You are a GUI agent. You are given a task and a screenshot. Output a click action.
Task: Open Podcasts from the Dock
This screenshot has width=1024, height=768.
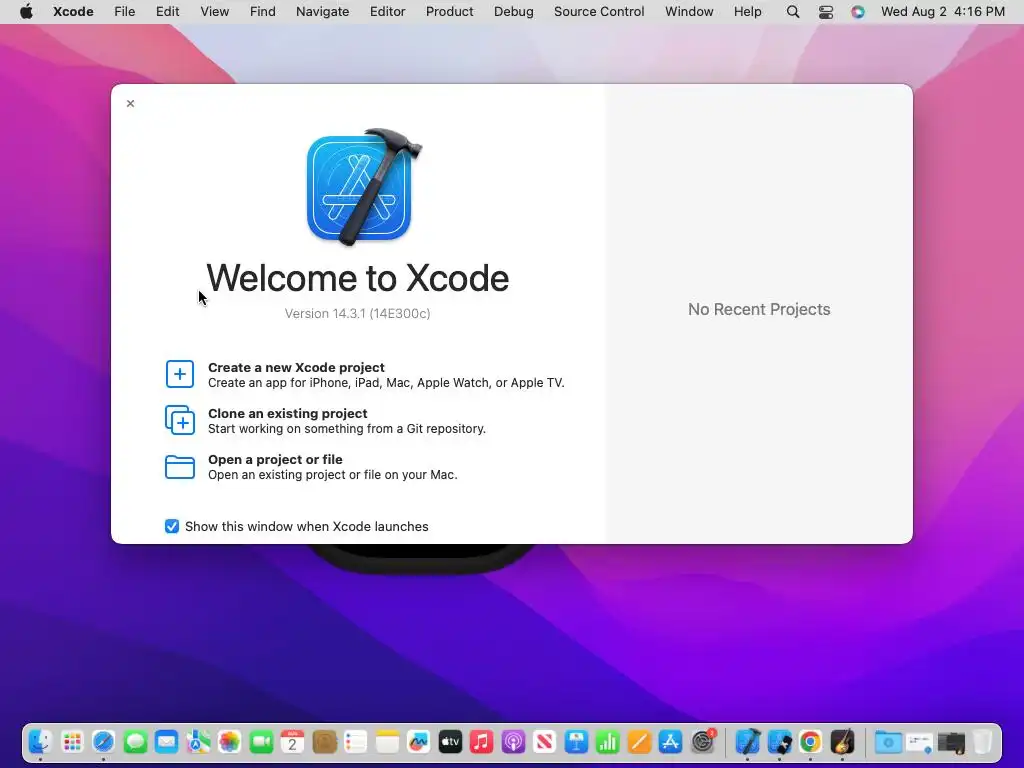click(x=513, y=742)
